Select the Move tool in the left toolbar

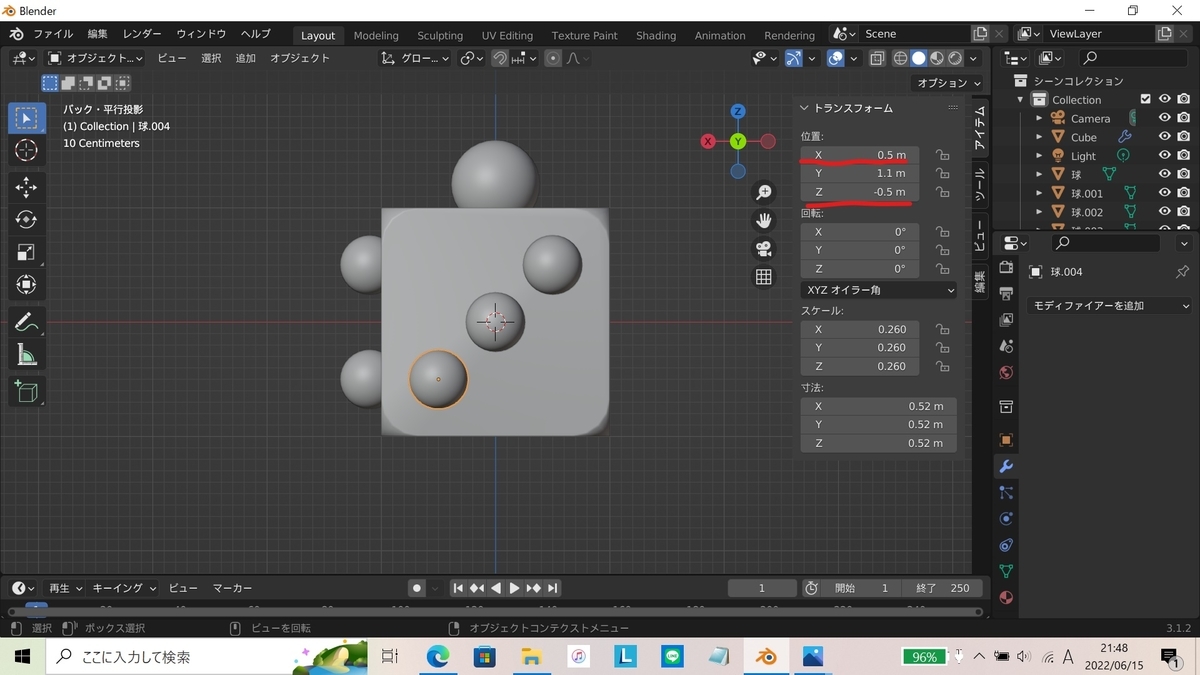tap(27, 187)
